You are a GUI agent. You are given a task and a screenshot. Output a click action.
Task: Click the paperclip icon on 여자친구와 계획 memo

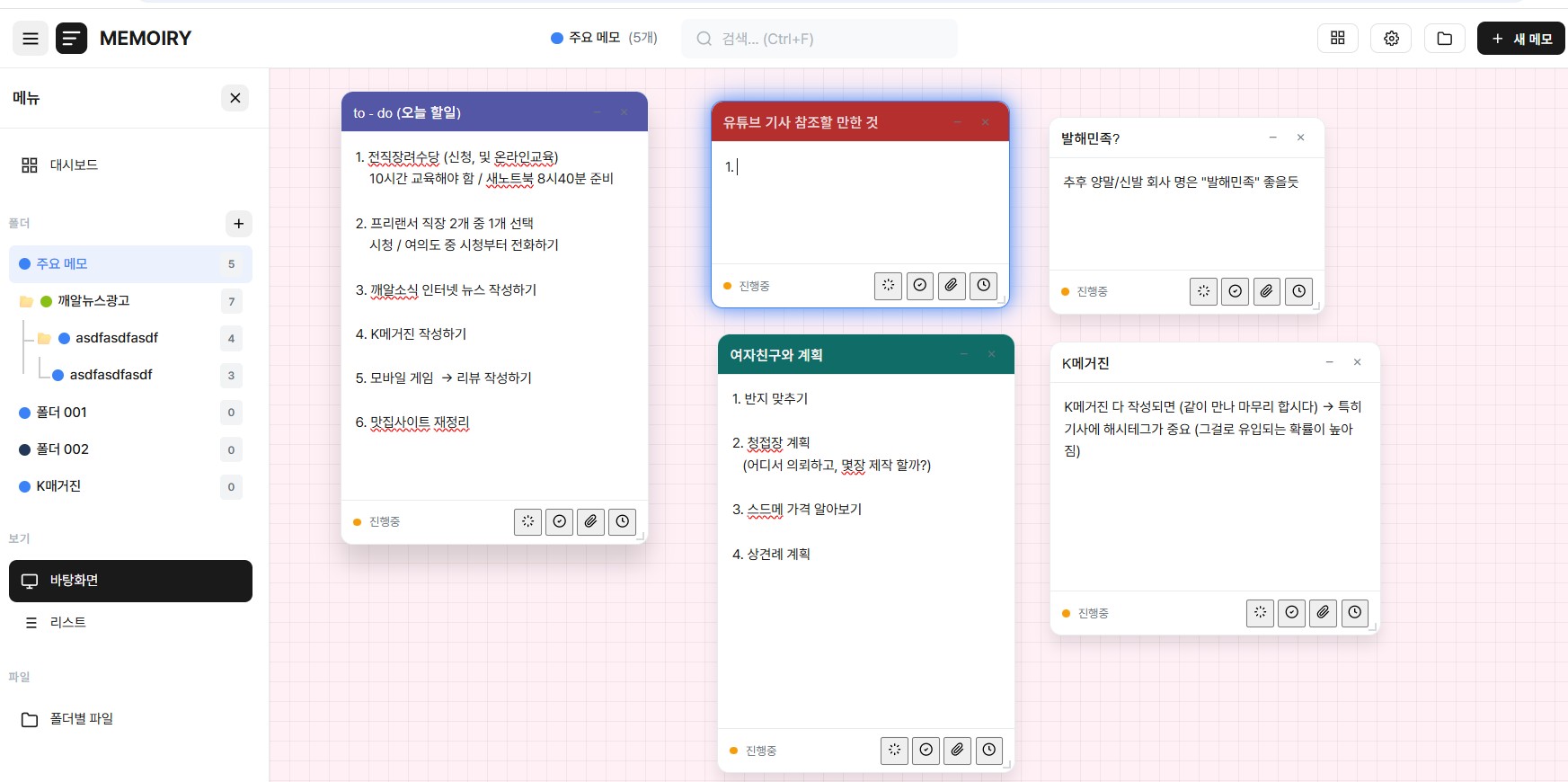957,751
